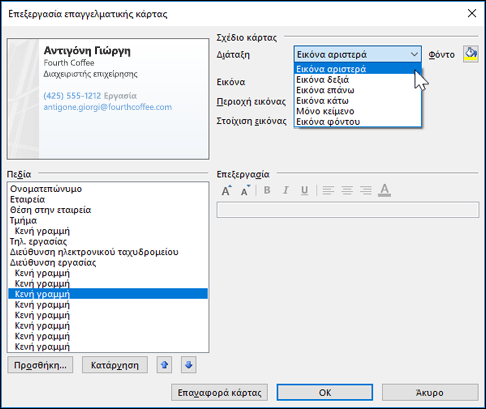
Task: Click the decrease font size icon
Action: pyautogui.click(x=245, y=190)
